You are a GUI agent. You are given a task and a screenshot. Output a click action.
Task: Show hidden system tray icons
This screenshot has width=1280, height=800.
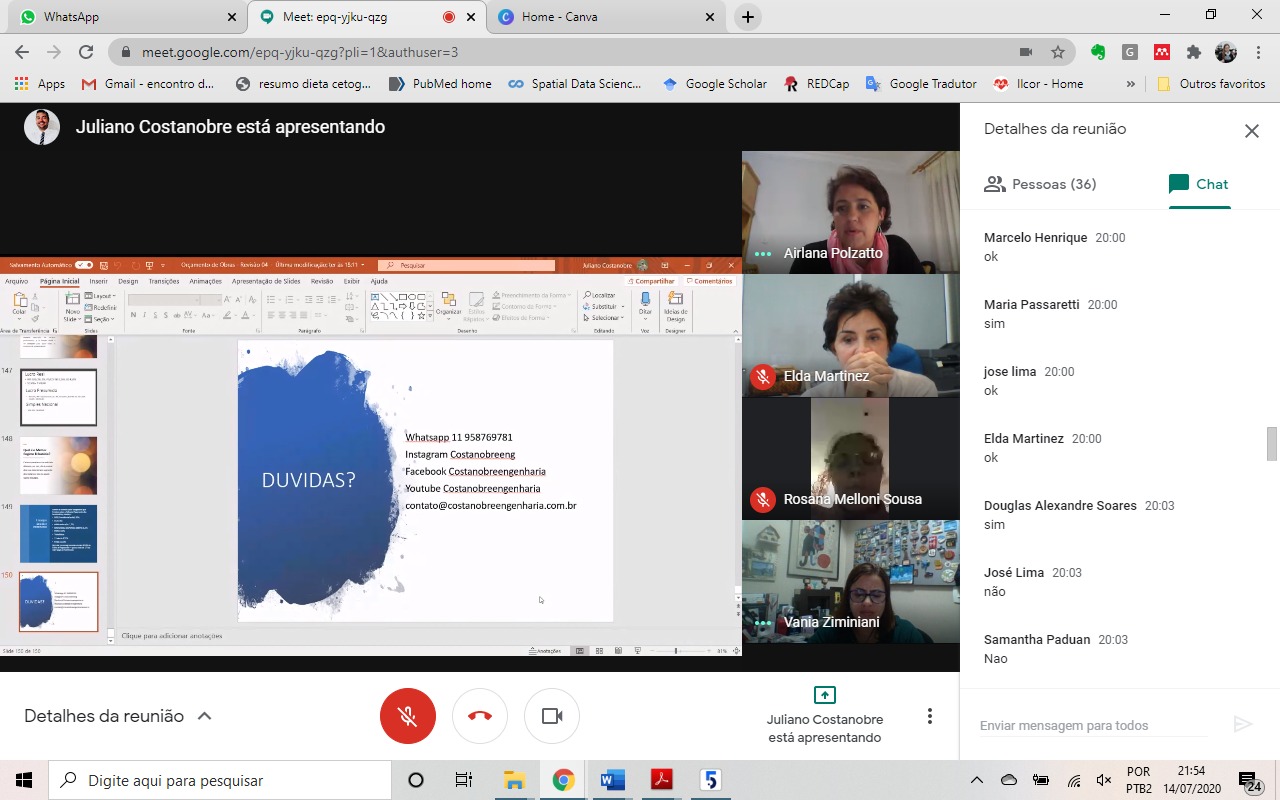(977, 780)
